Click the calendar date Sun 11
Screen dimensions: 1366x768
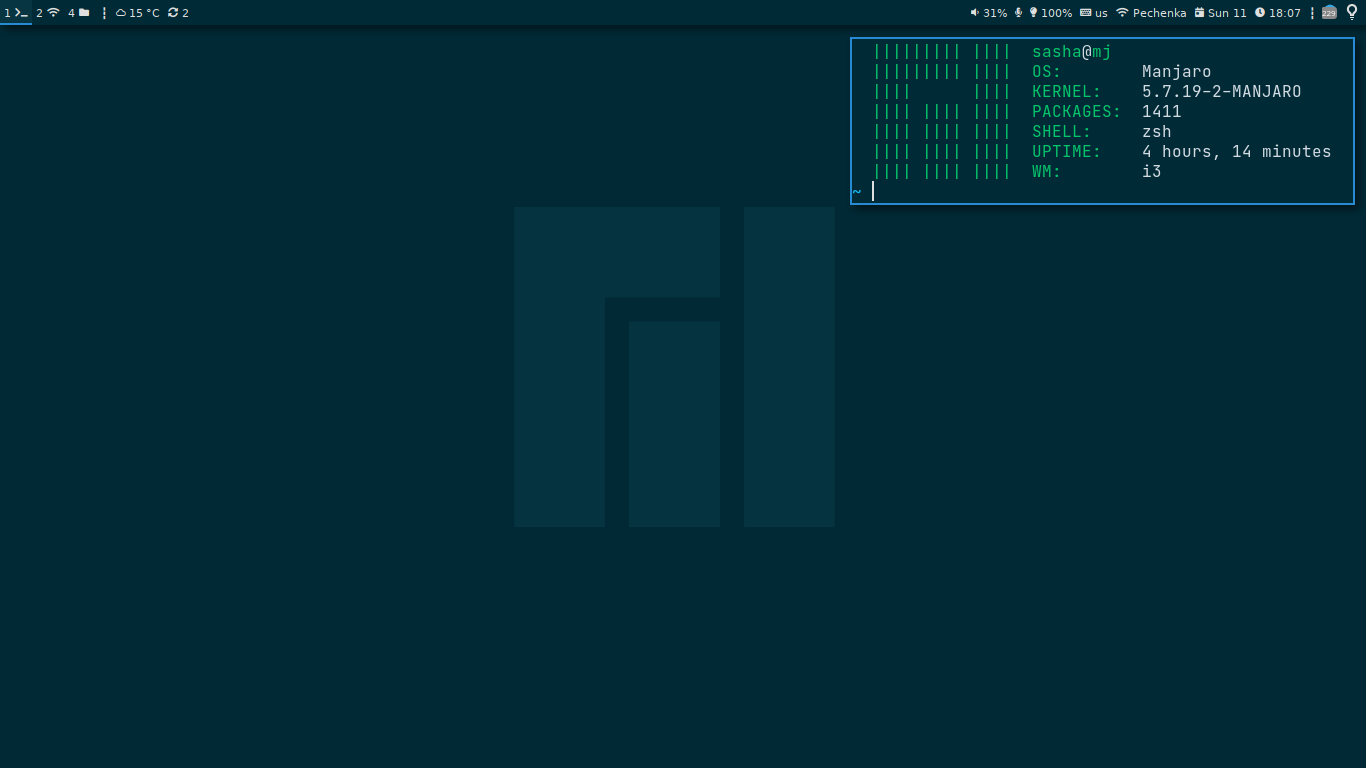[1220, 13]
